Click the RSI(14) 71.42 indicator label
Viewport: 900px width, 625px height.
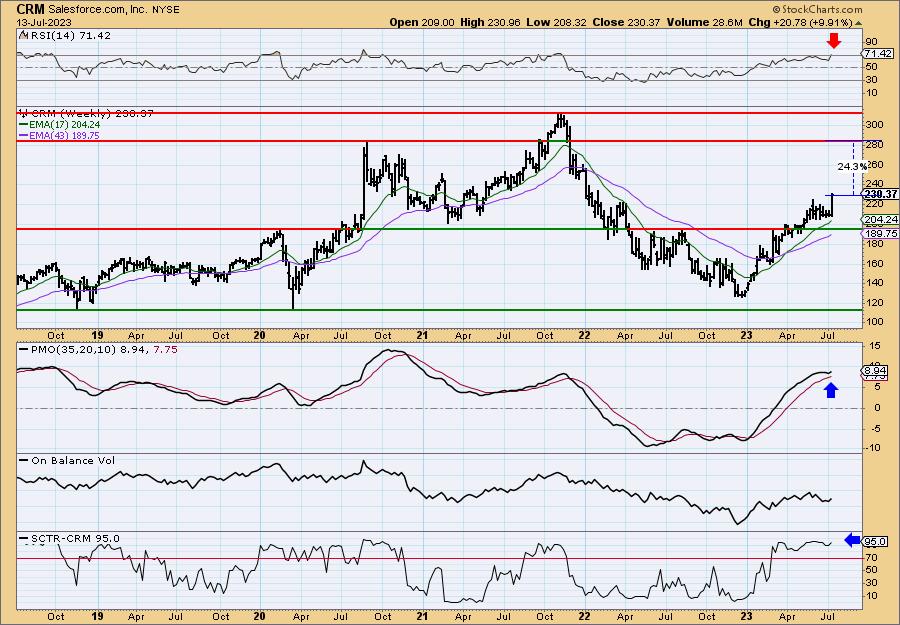(x=70, y=36)
